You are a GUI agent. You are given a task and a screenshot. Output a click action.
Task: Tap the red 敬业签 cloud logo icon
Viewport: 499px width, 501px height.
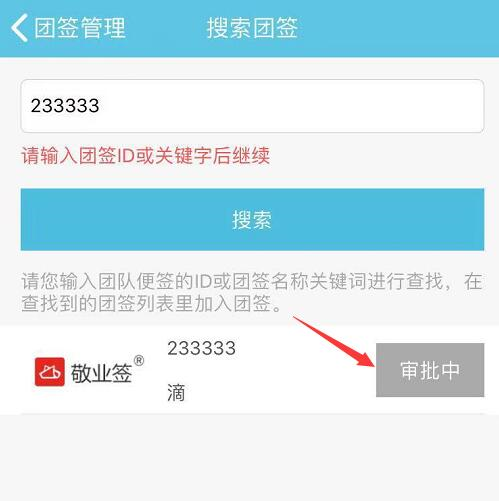[50, 372]
